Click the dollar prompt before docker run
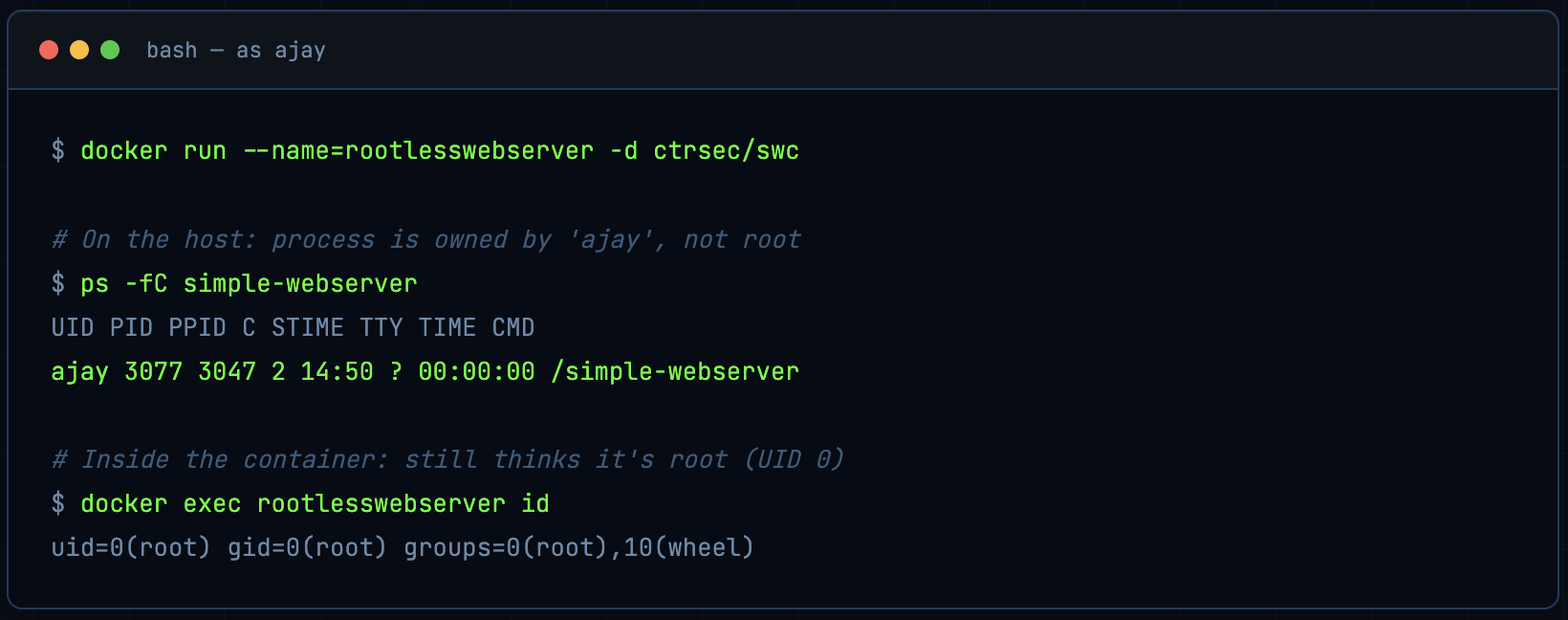The image size is (1568, 620). (58, 150)
